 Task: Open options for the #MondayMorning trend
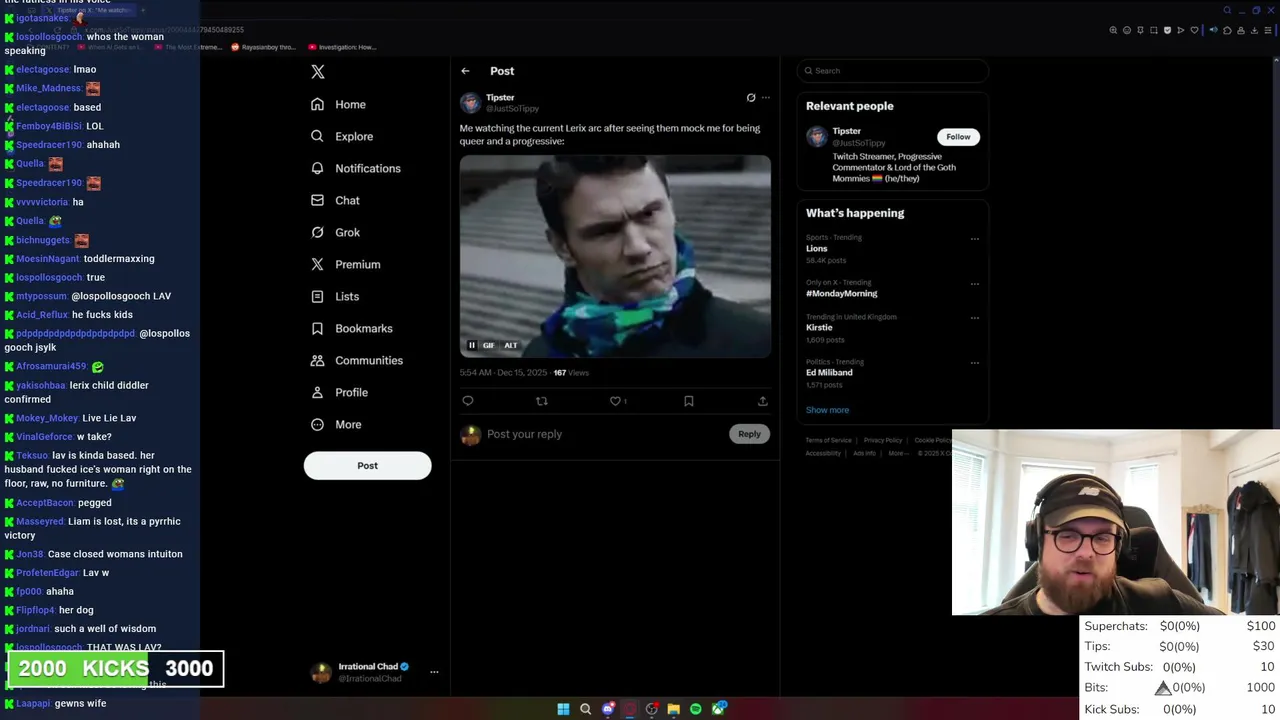pos(975,284)
